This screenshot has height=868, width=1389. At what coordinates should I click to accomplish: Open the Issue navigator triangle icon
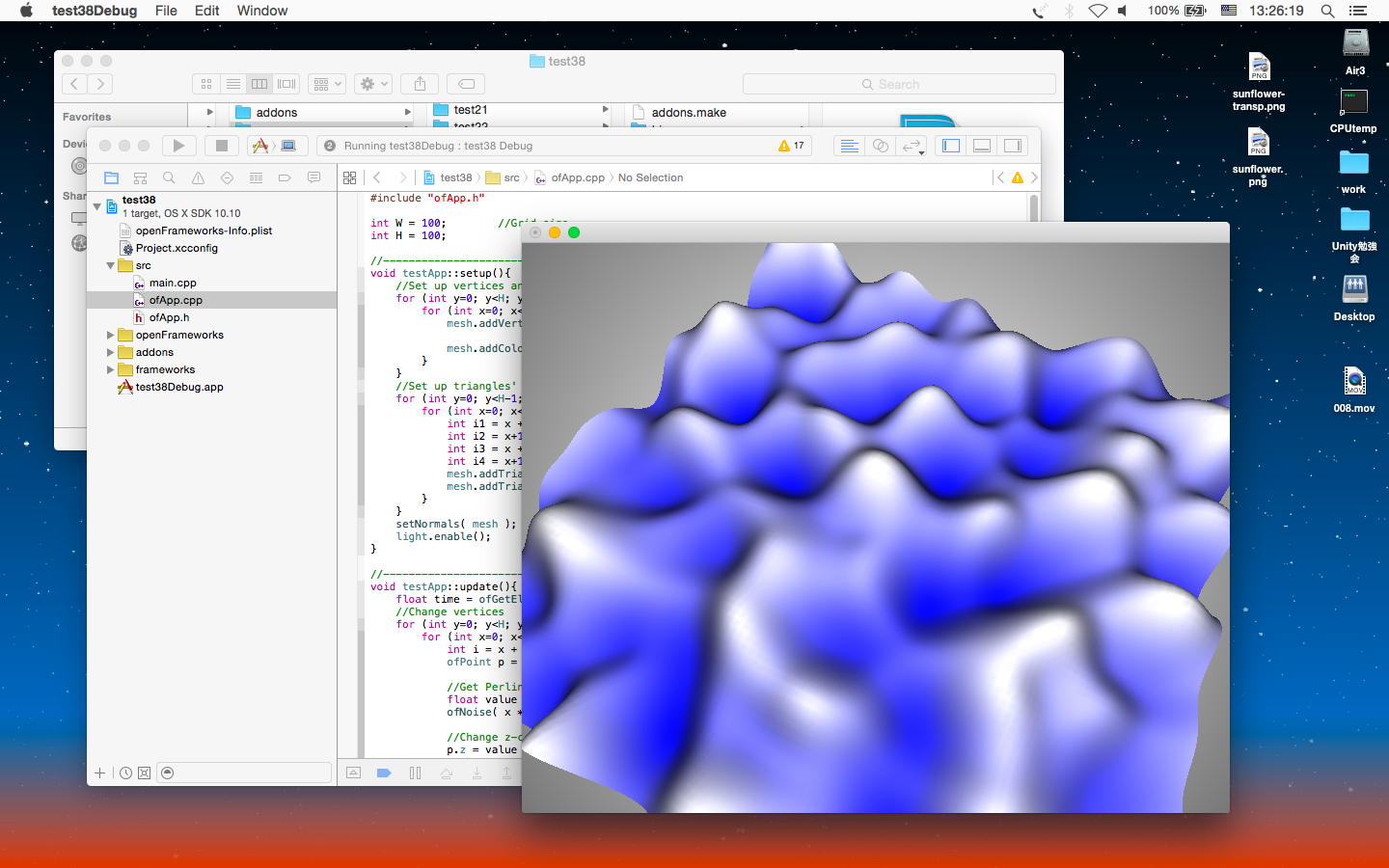click(x=198, y=177)
